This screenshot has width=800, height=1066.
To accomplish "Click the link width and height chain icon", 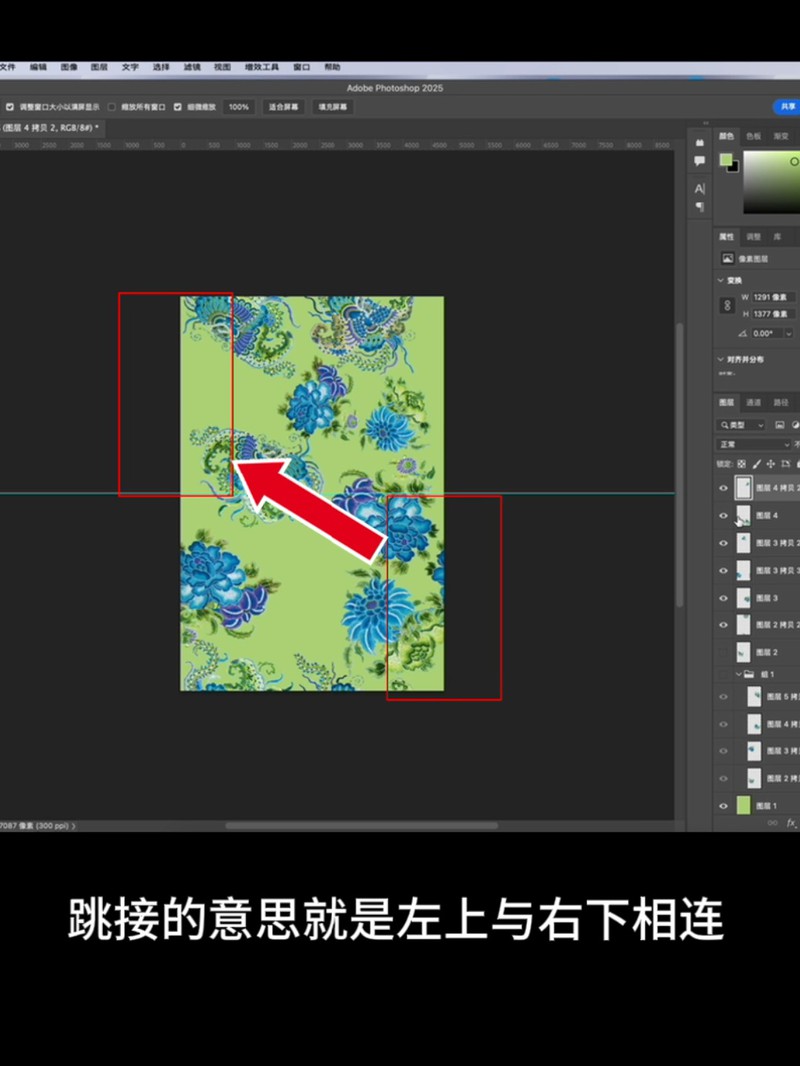I will point(728,306).
